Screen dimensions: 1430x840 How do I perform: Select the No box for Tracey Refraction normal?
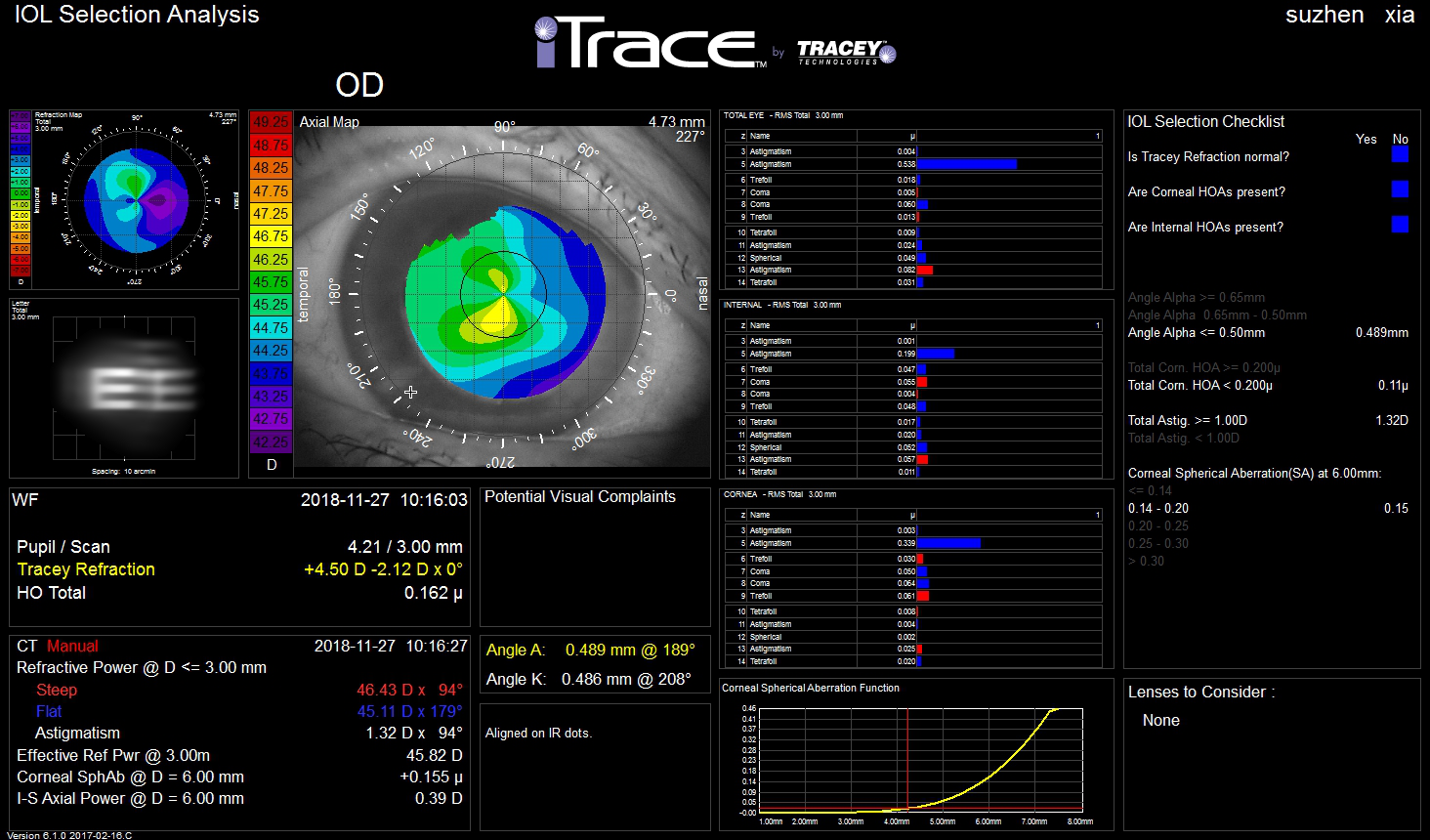click(x=1400, y=154)
